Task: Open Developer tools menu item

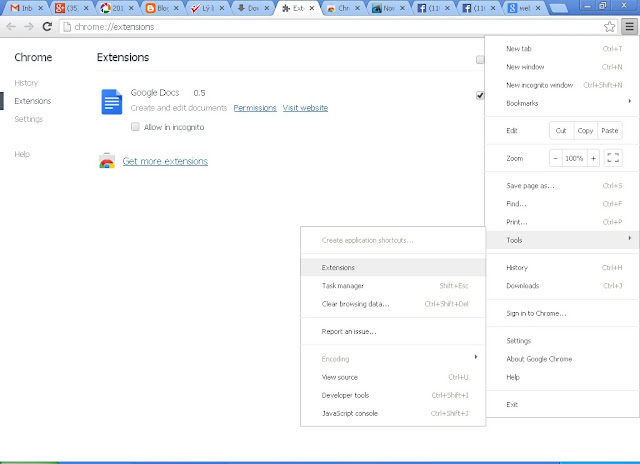Action: (393, 395)
